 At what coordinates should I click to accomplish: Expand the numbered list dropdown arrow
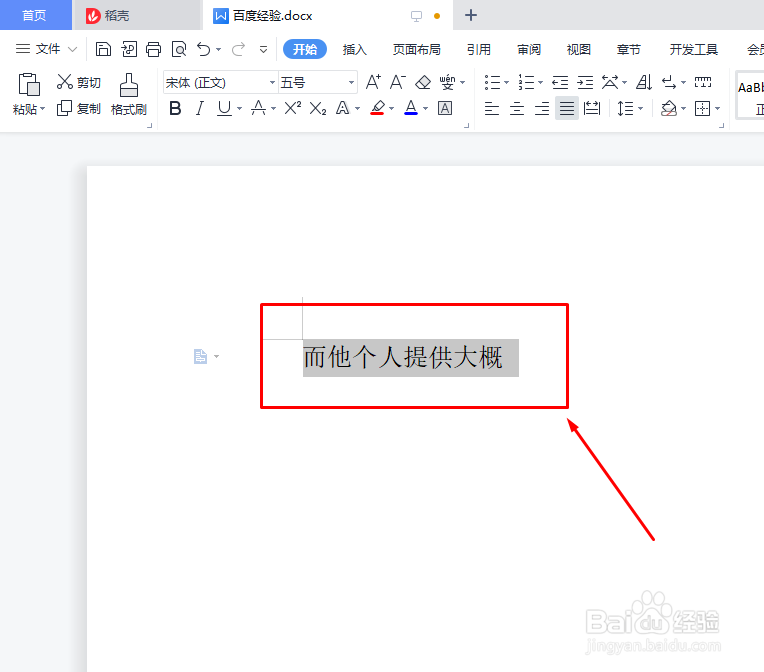tap(540, 82)
